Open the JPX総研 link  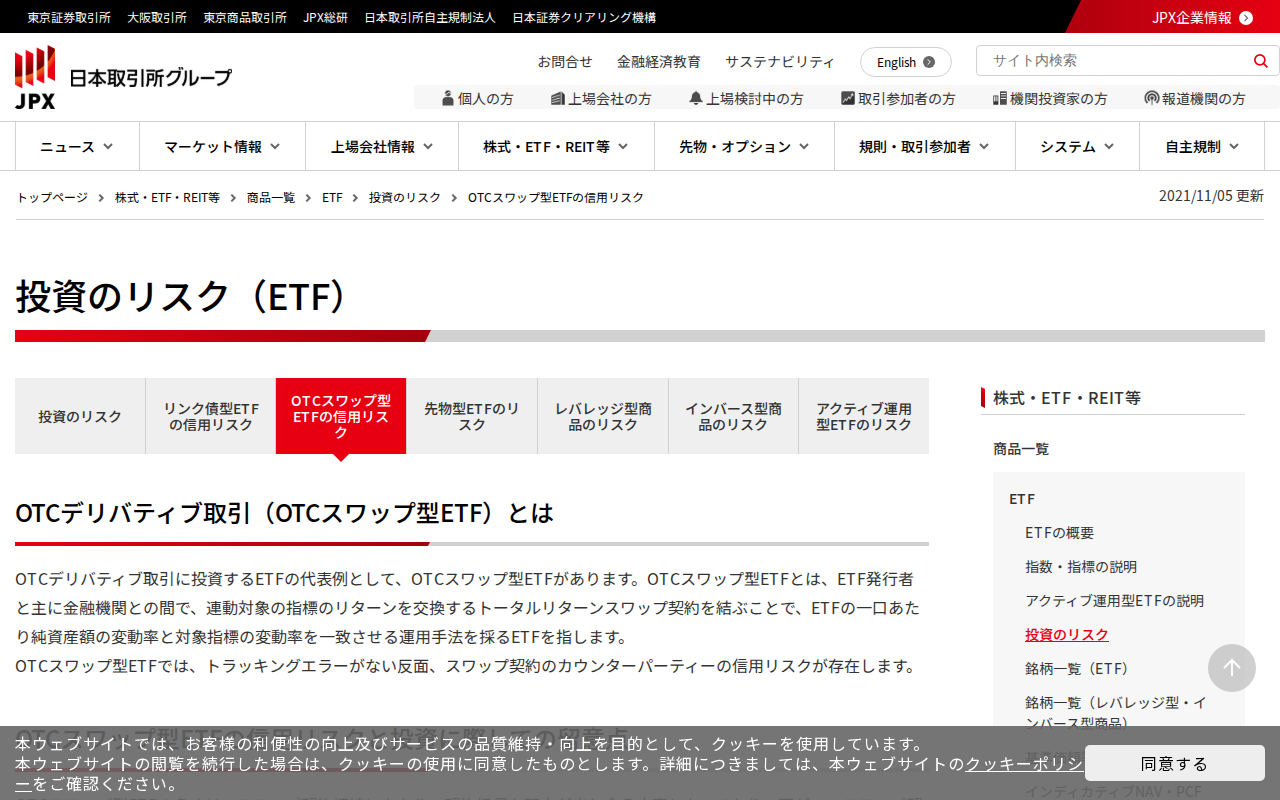pos(326,18)
